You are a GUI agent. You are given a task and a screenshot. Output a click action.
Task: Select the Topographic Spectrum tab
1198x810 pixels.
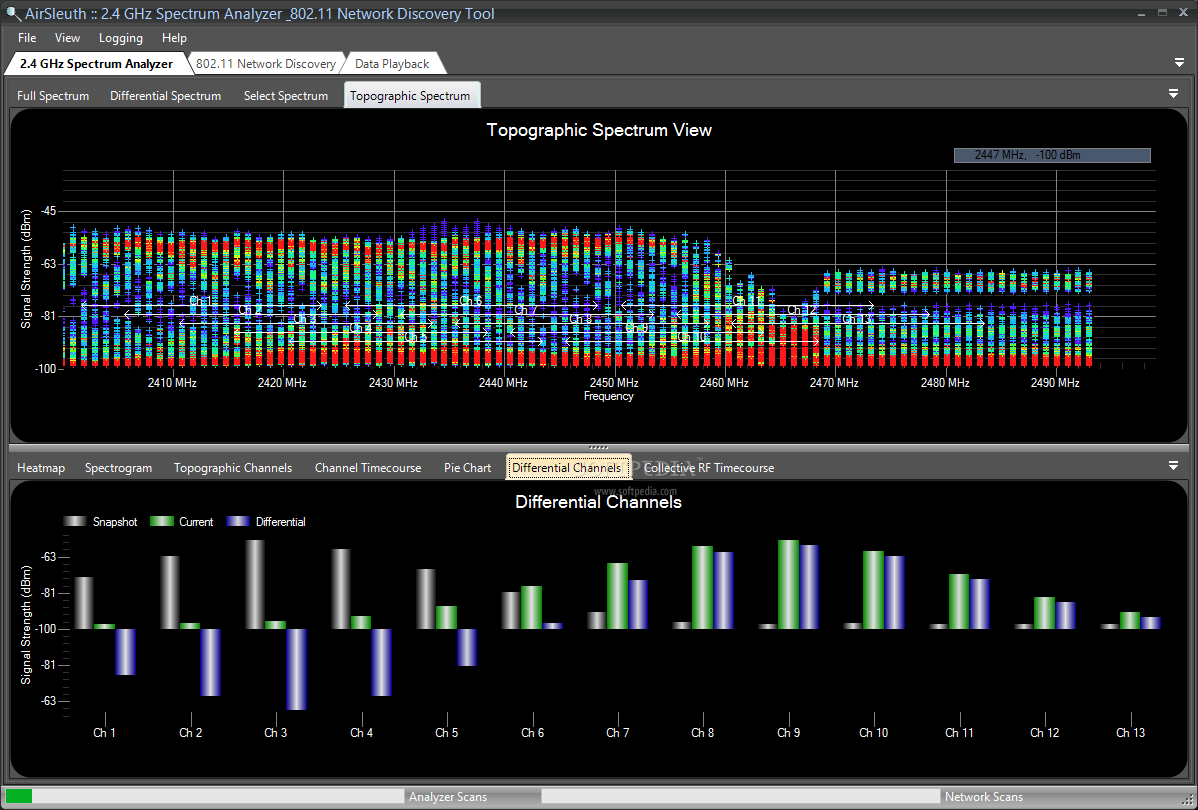(410, 96)
